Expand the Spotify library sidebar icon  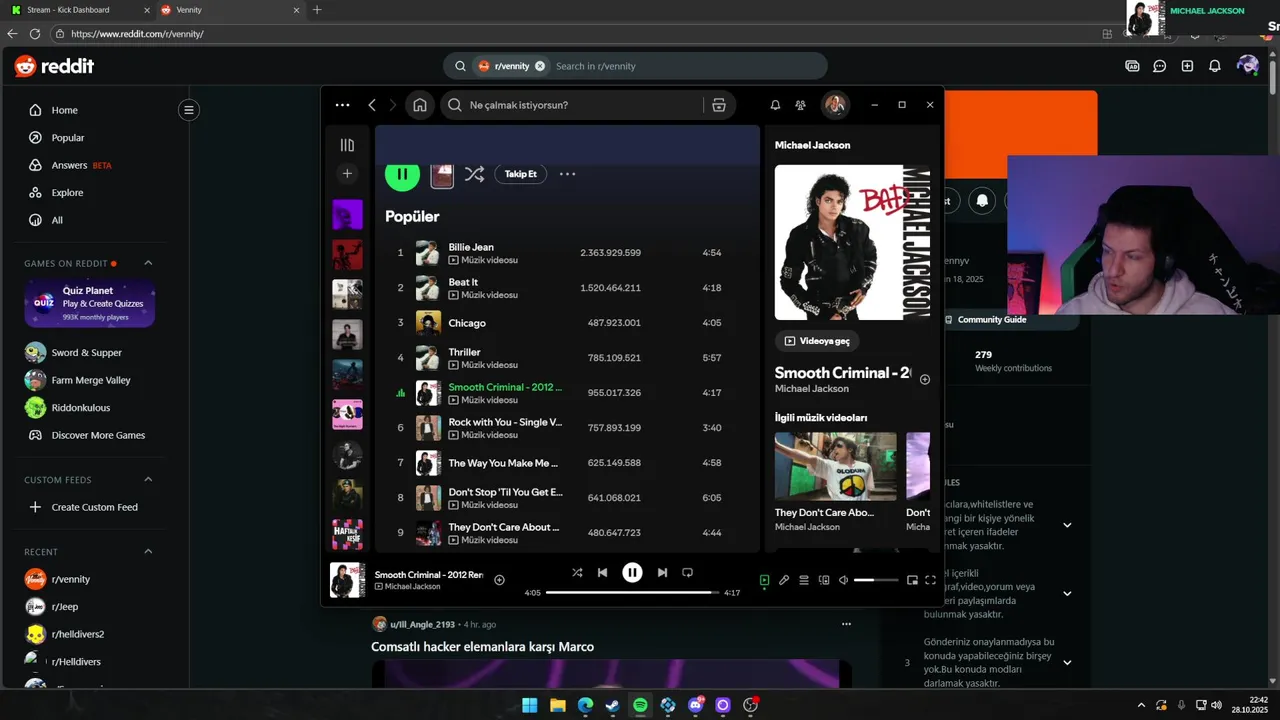[x=347, y=145]
